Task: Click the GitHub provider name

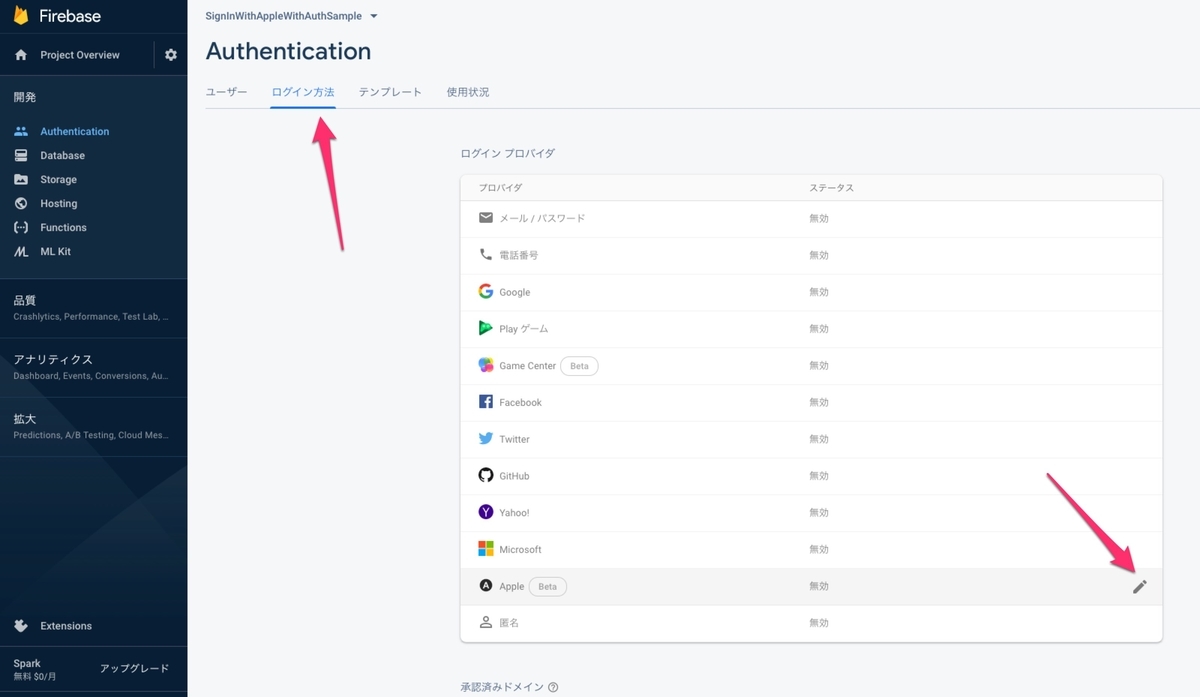Action: coord(514,476)
